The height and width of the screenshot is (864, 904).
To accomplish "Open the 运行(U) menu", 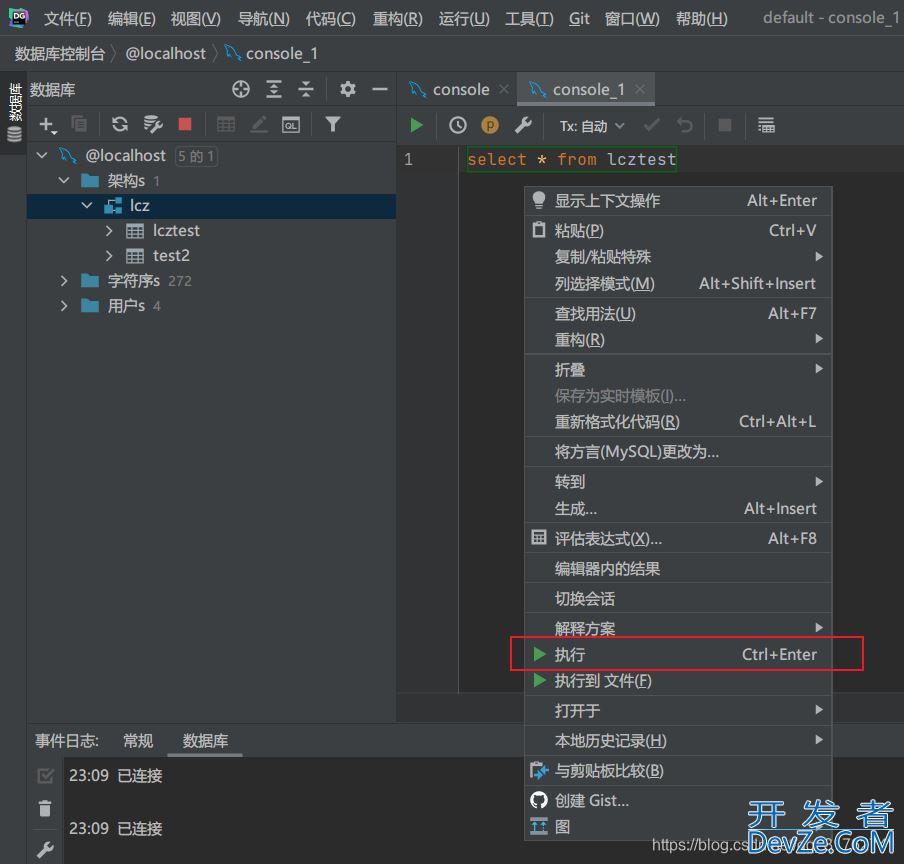I will [x=464, y=19].
